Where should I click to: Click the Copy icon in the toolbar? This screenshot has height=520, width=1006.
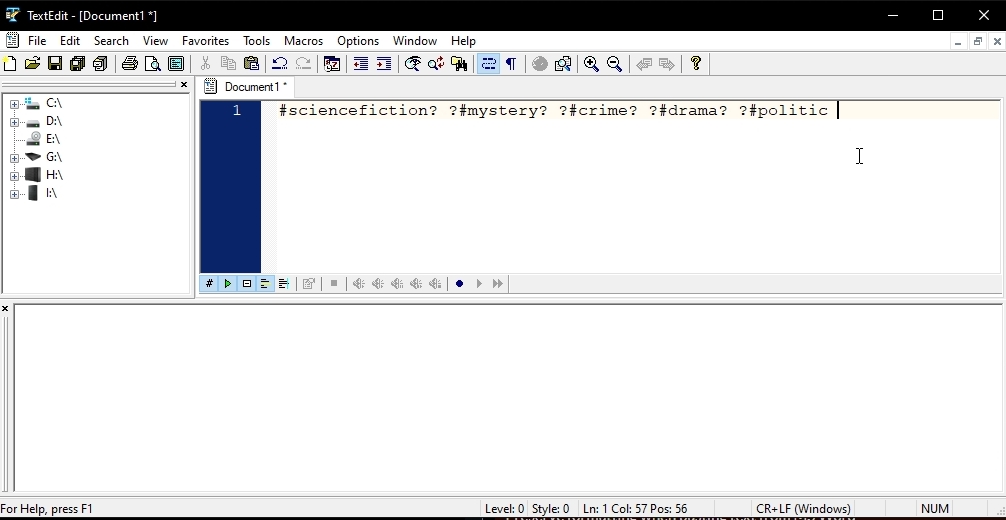coord(228,64)
